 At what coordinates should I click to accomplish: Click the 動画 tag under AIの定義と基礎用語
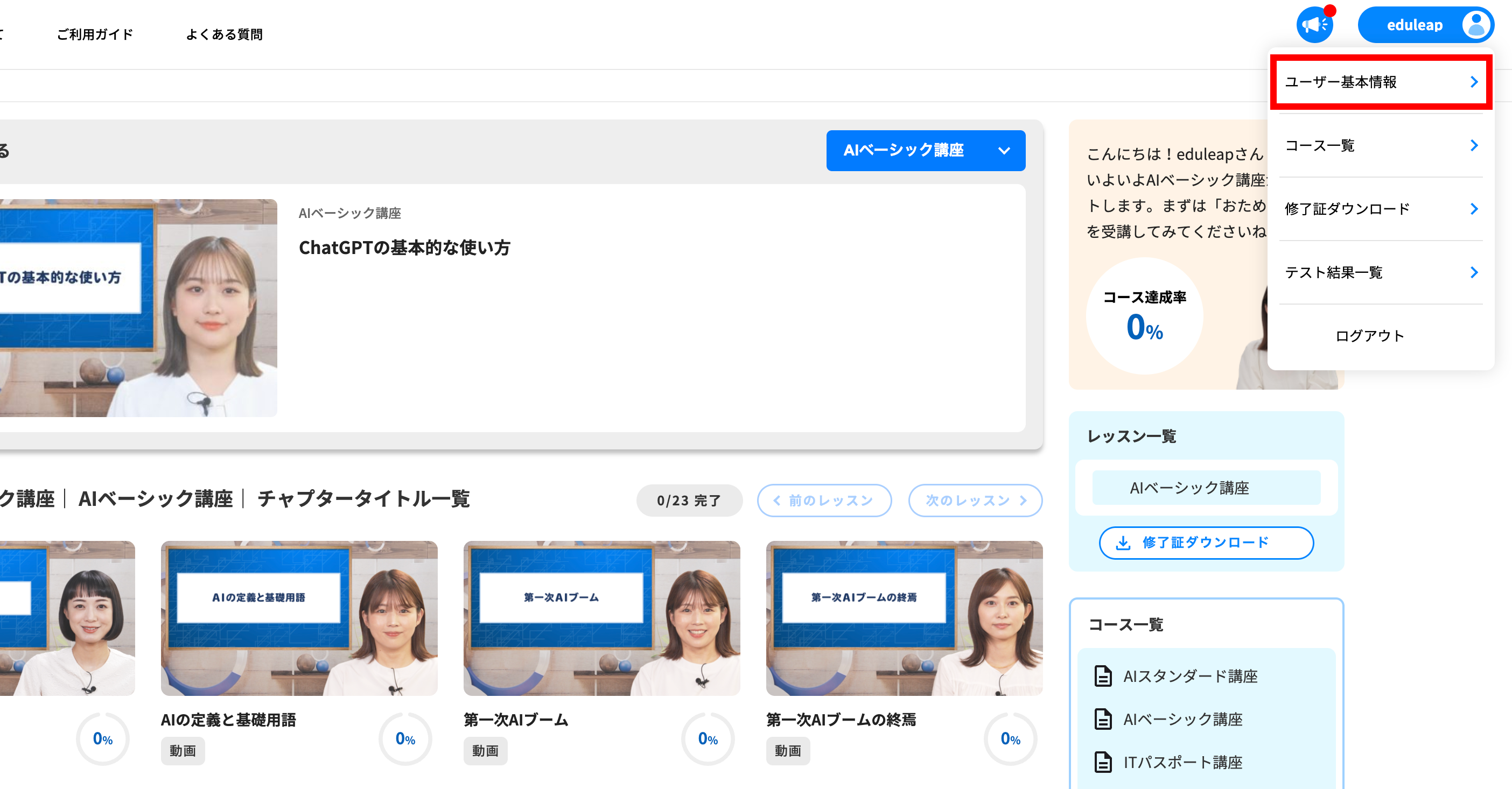tap(183, 751)
